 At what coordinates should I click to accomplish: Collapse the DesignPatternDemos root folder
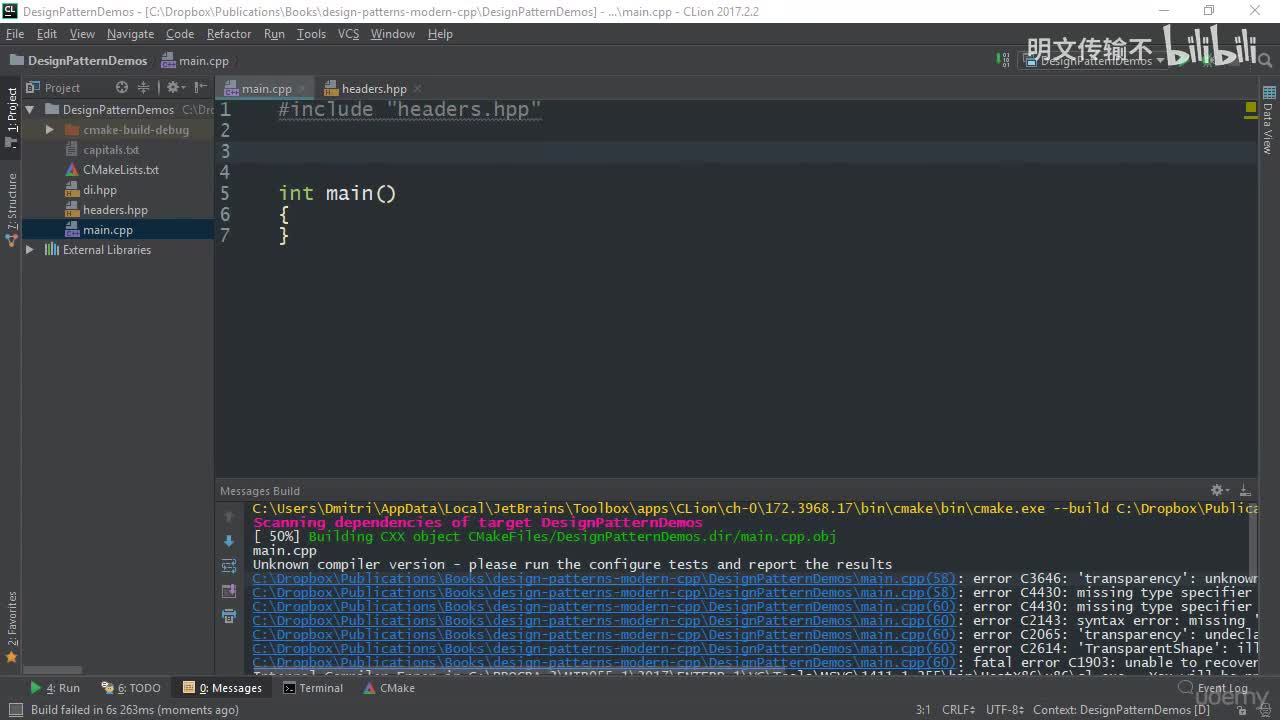(30, 110)
